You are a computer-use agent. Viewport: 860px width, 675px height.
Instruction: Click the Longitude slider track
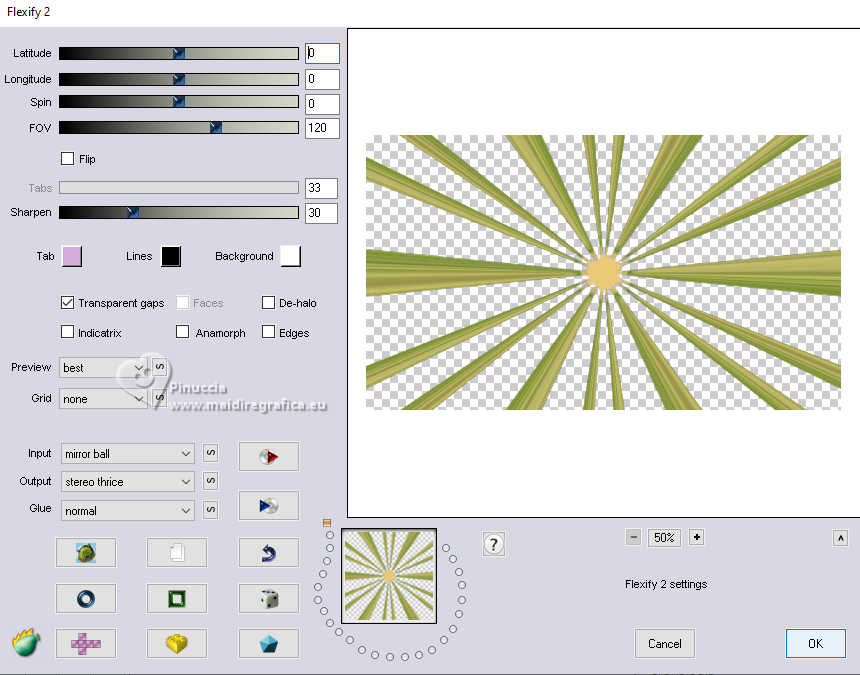tap(179, 79)
